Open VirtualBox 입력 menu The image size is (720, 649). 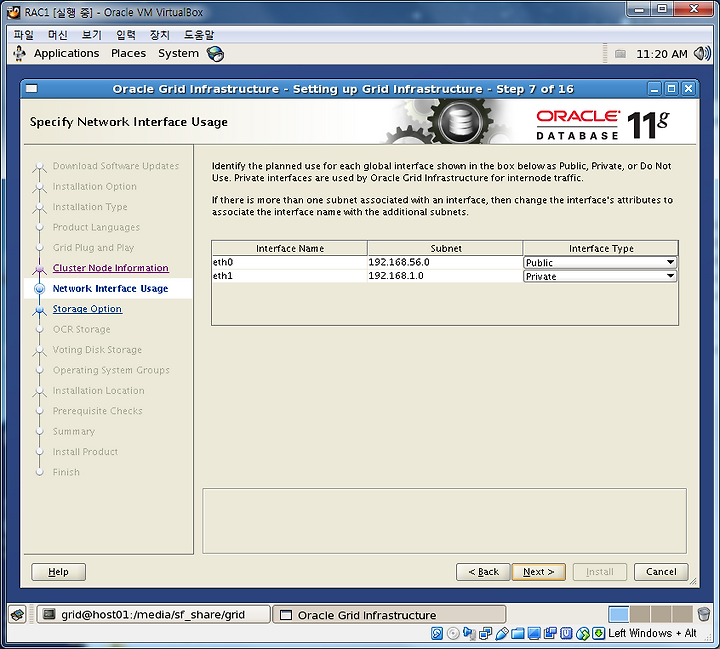125,35
